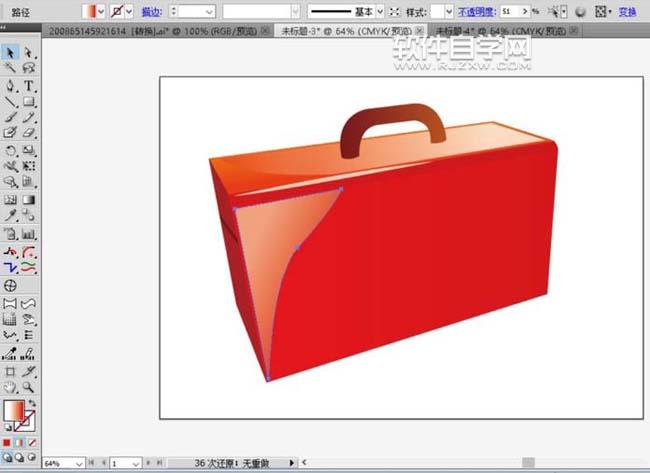This screenshot has height=473, width=650.
Task: Choose the Rectangle tool
Action: (29, 101)
